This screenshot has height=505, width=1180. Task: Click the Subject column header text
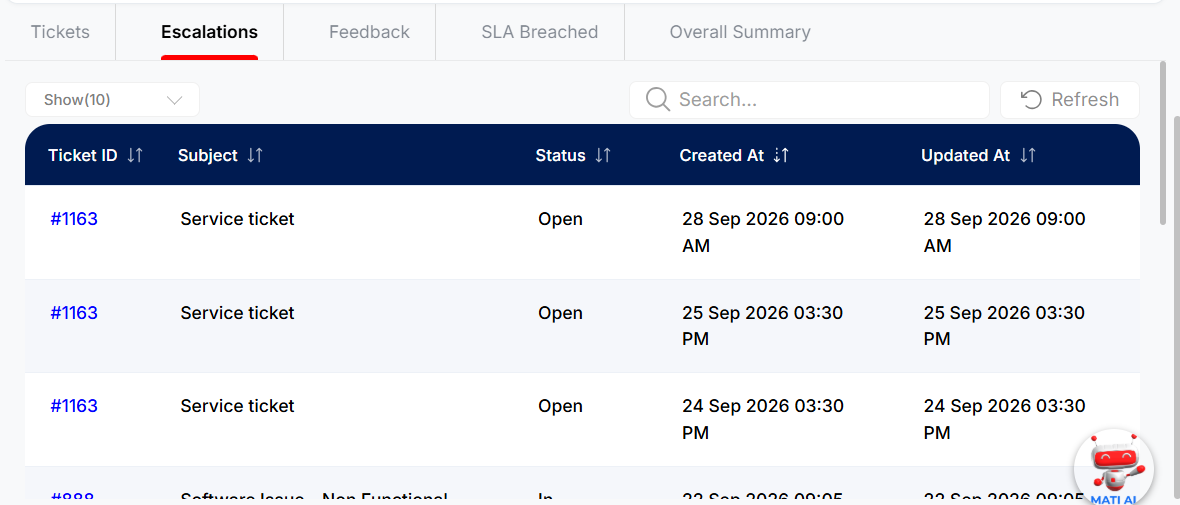point(208,155)
